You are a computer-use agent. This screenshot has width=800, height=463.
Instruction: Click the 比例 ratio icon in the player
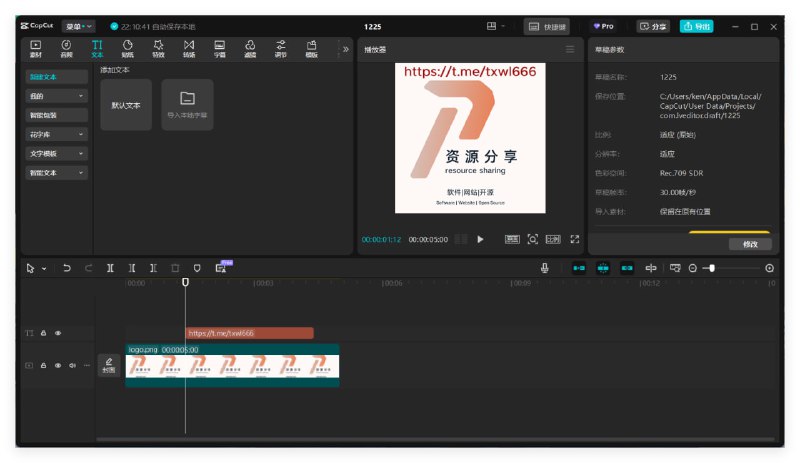coord(553,239)
